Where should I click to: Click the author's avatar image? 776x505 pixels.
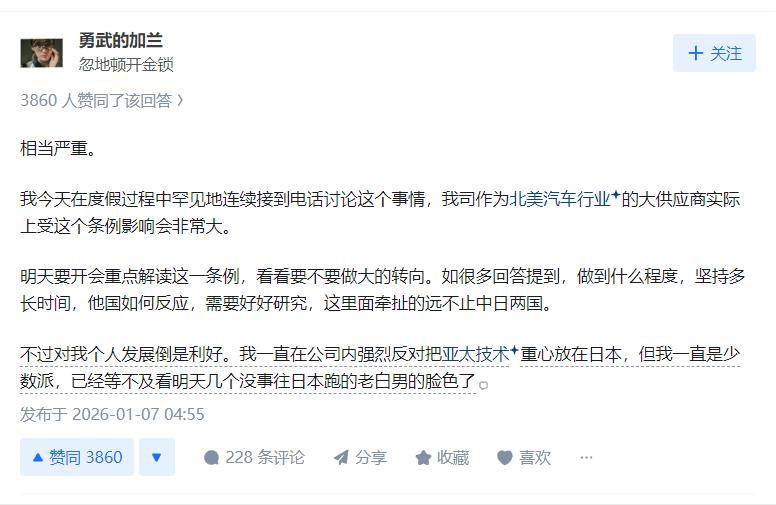click(41, 52)
